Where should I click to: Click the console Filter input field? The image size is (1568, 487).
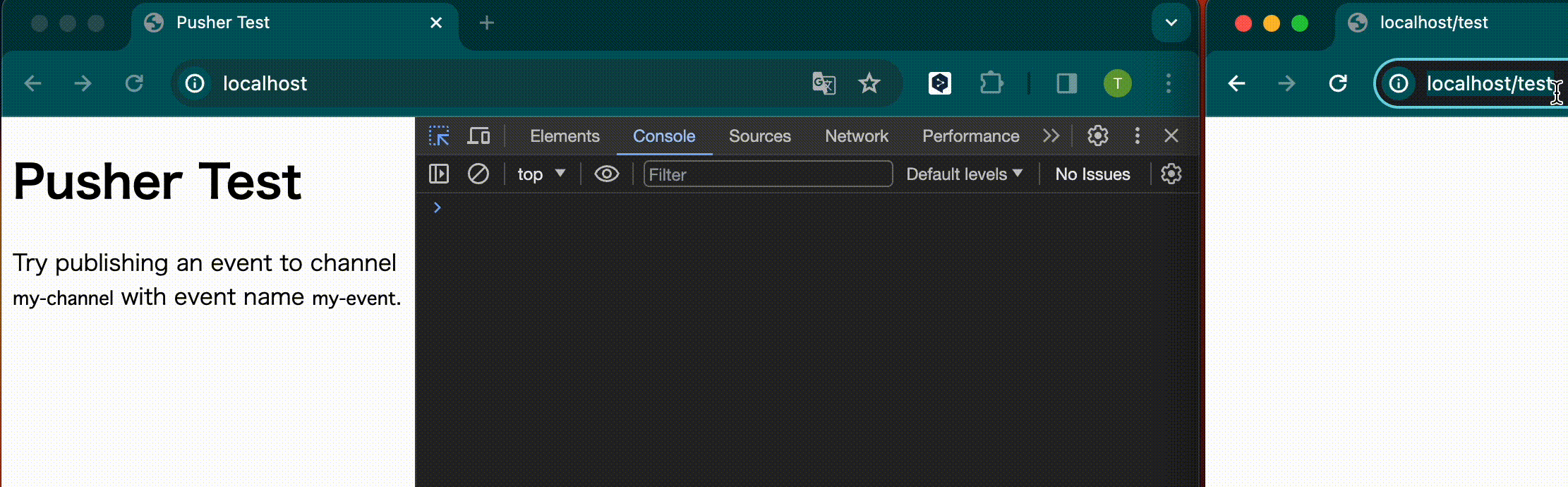point(768,174)
